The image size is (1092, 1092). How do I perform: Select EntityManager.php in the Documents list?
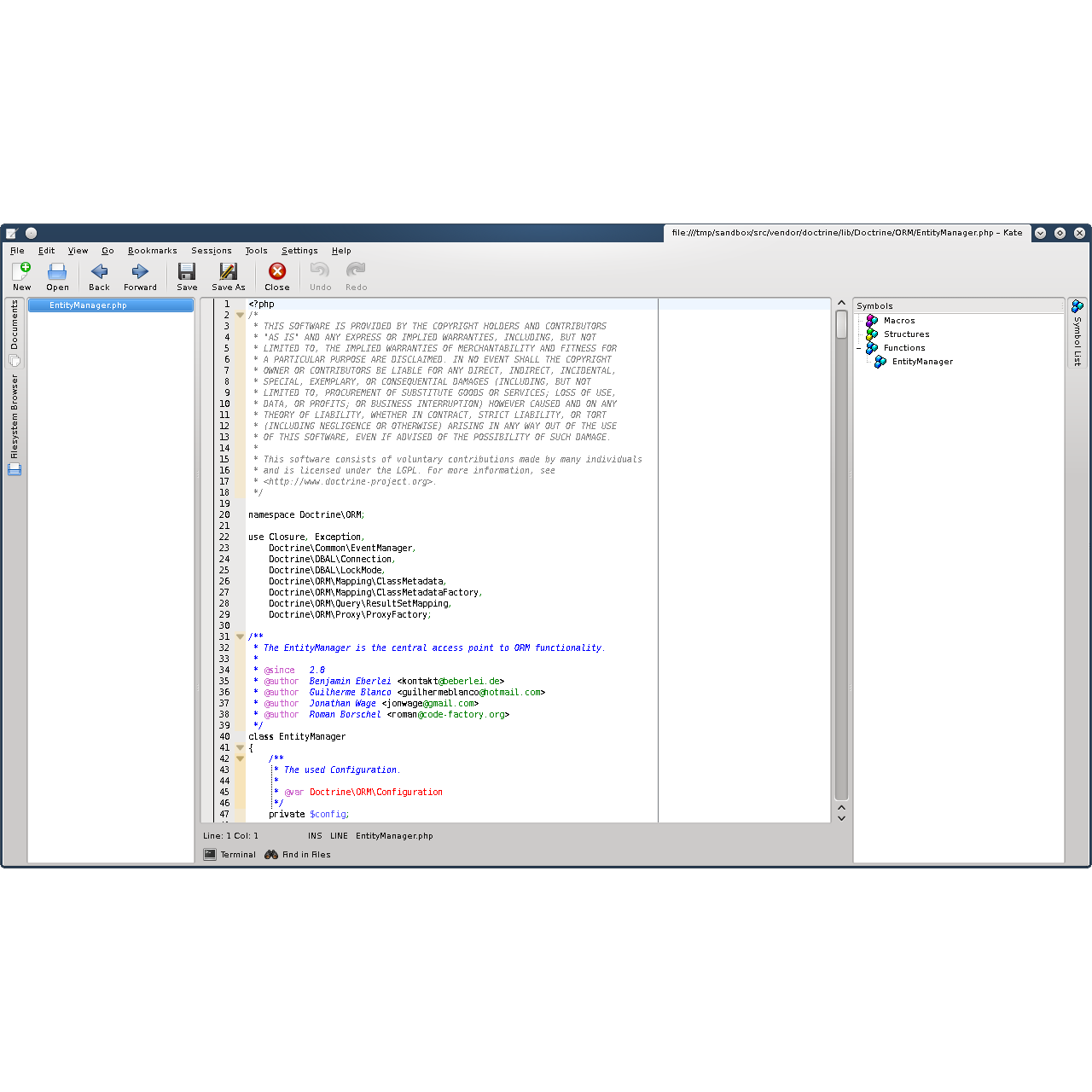[x=88, y=305]
